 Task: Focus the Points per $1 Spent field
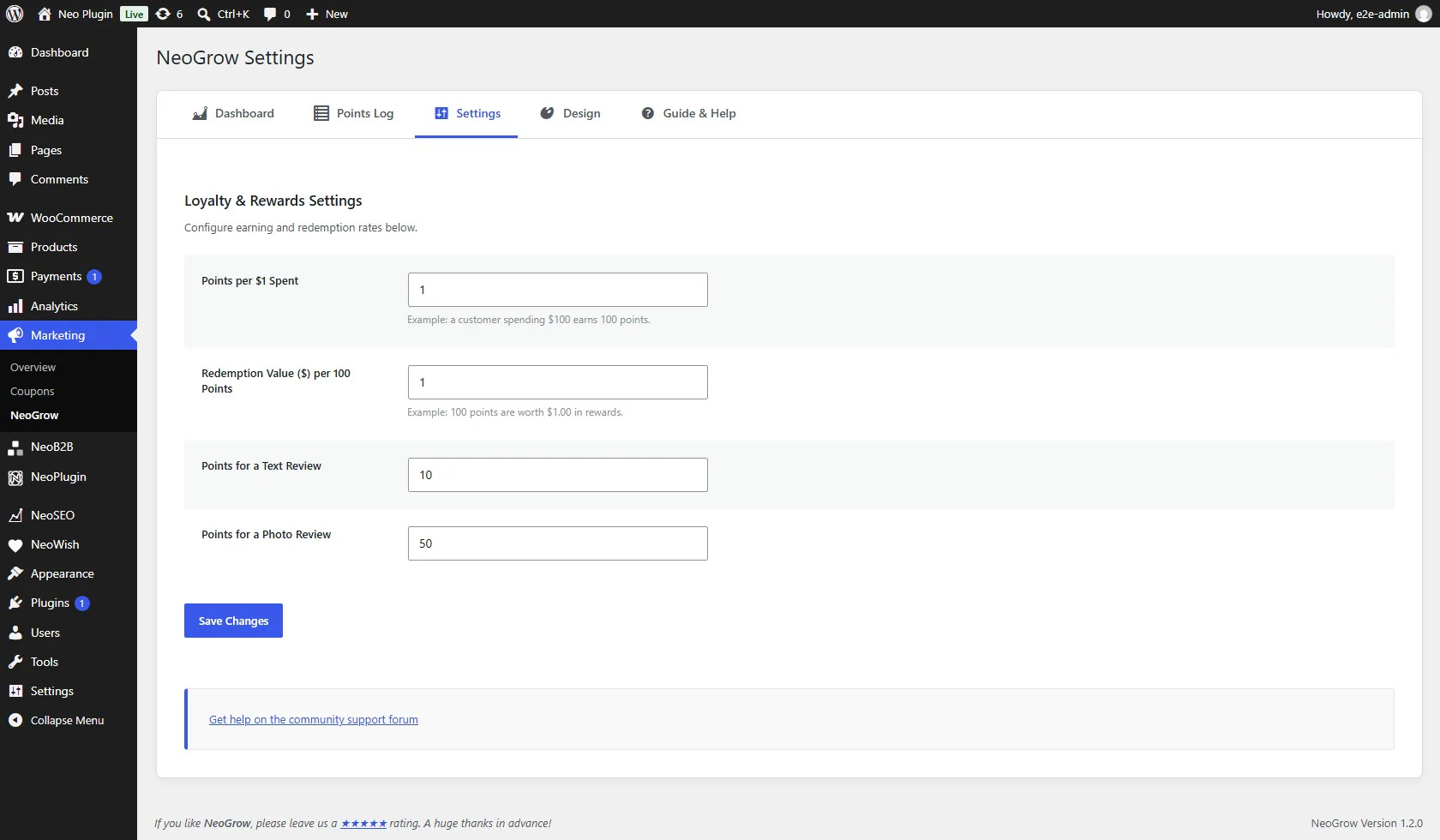pos(558,290)
